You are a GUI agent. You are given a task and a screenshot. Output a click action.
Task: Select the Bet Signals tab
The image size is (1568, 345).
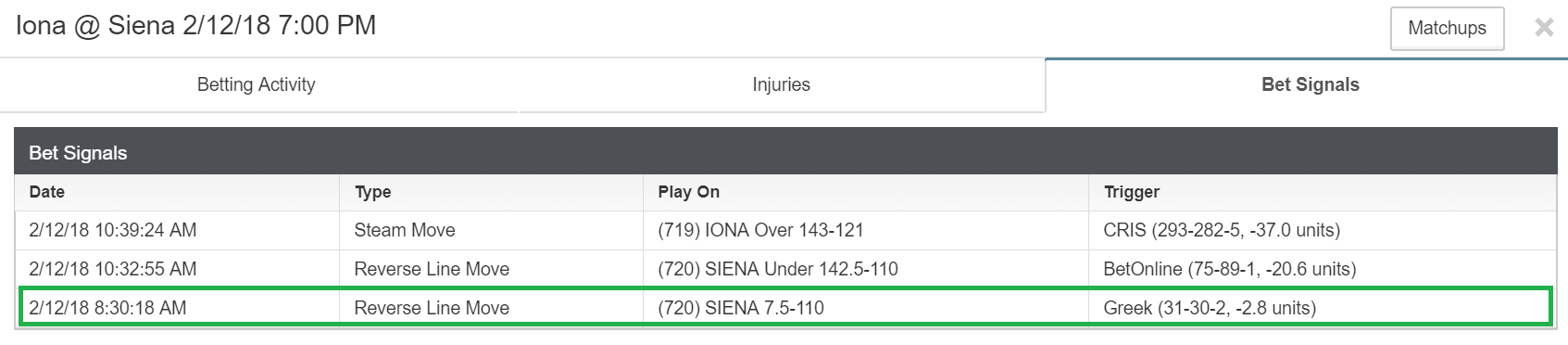click(x=1310, y=84)
